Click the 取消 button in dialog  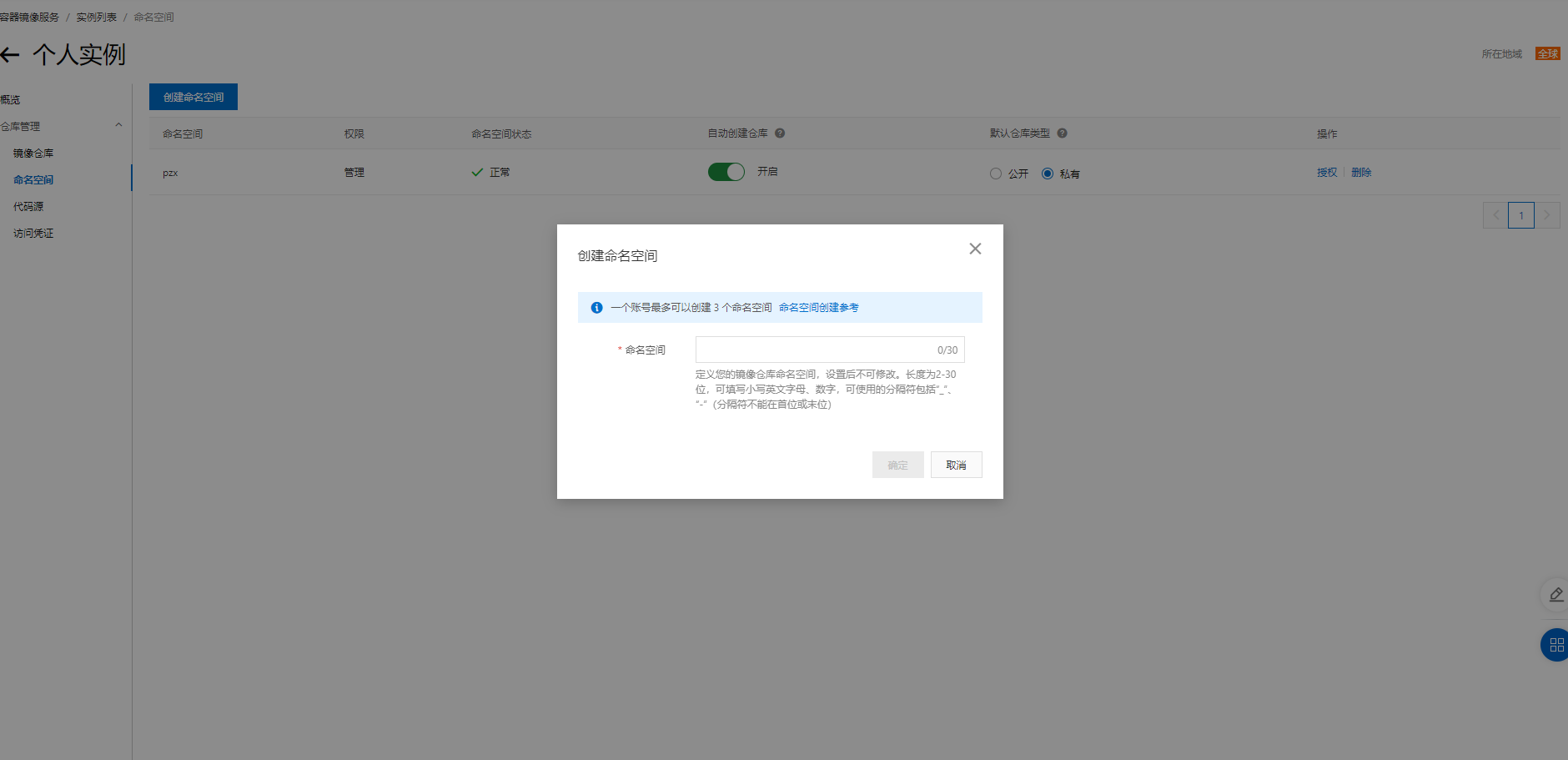(x=957, y=465)
